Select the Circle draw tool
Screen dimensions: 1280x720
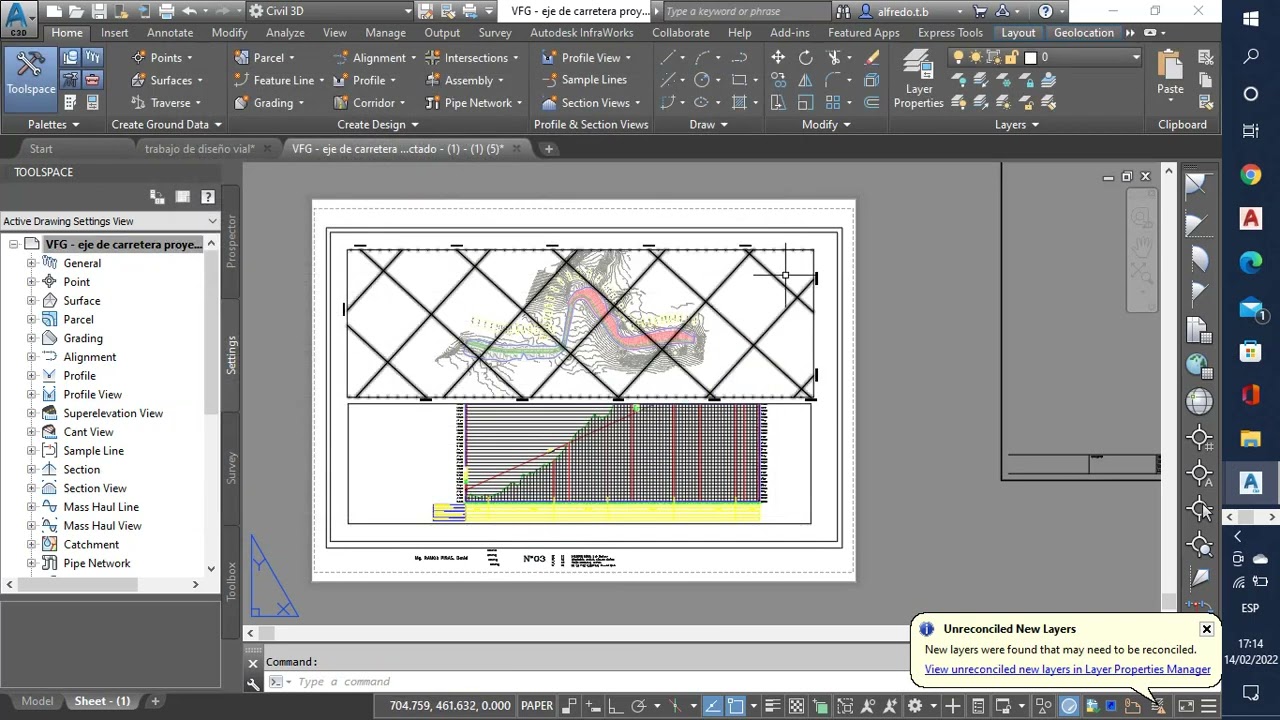[x=702, y=80]
